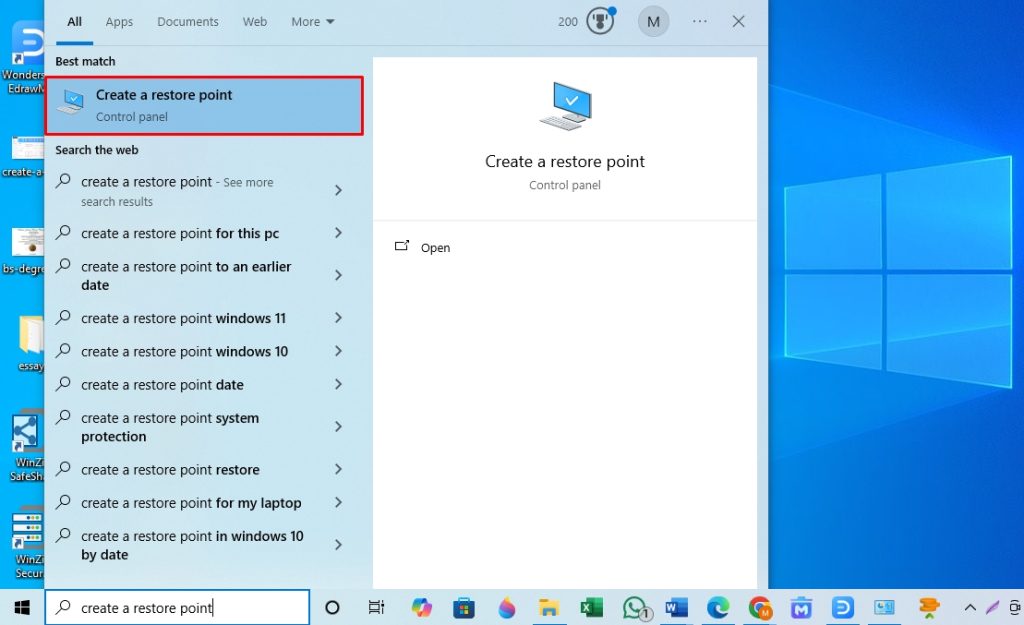1024x625 pixels.
Task: Open the three-dots options menu
Action: pos(699,22)
